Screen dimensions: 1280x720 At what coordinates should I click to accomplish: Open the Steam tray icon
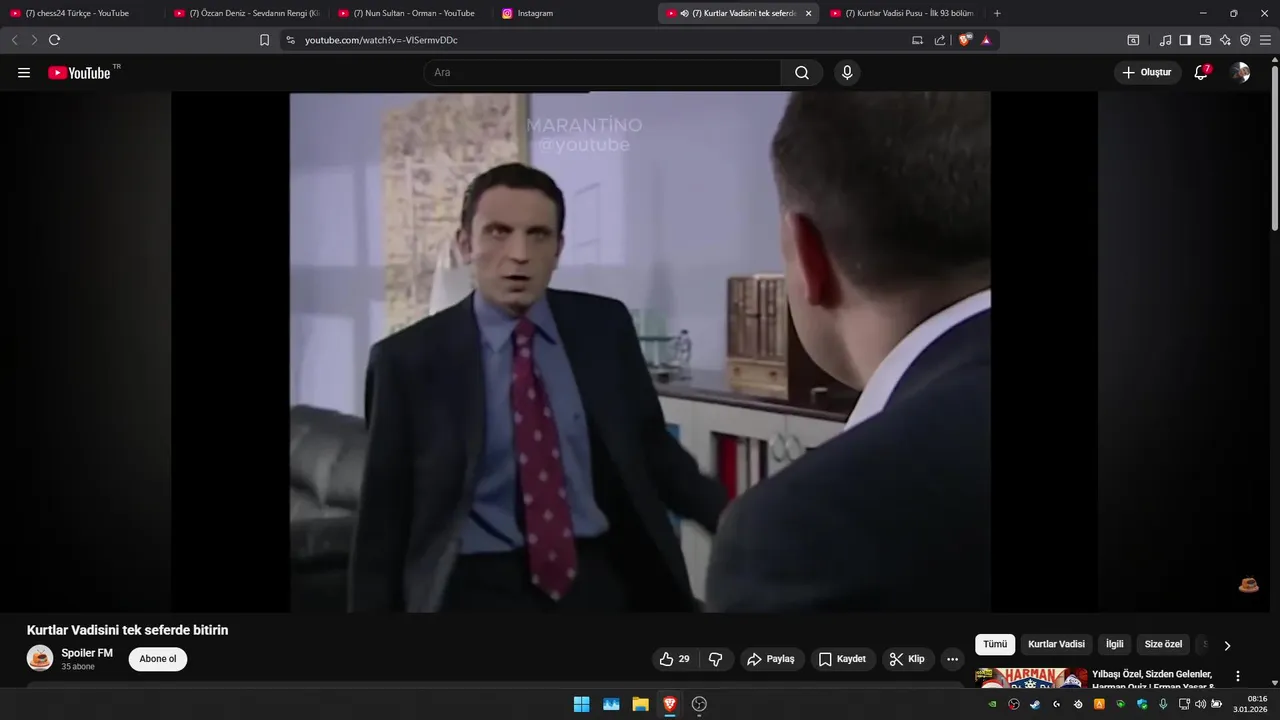click(x=1035, y=704)
